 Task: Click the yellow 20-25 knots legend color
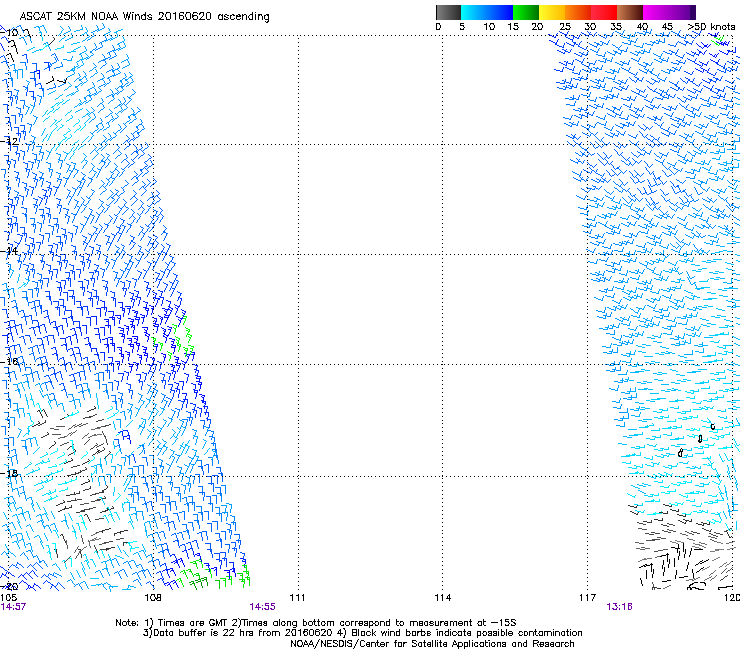(552, 12)
